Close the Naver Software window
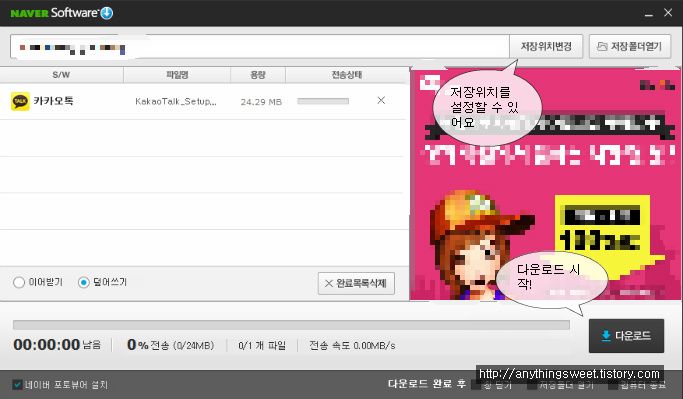This screenshot has height=399, width=683. coord(668,13)
